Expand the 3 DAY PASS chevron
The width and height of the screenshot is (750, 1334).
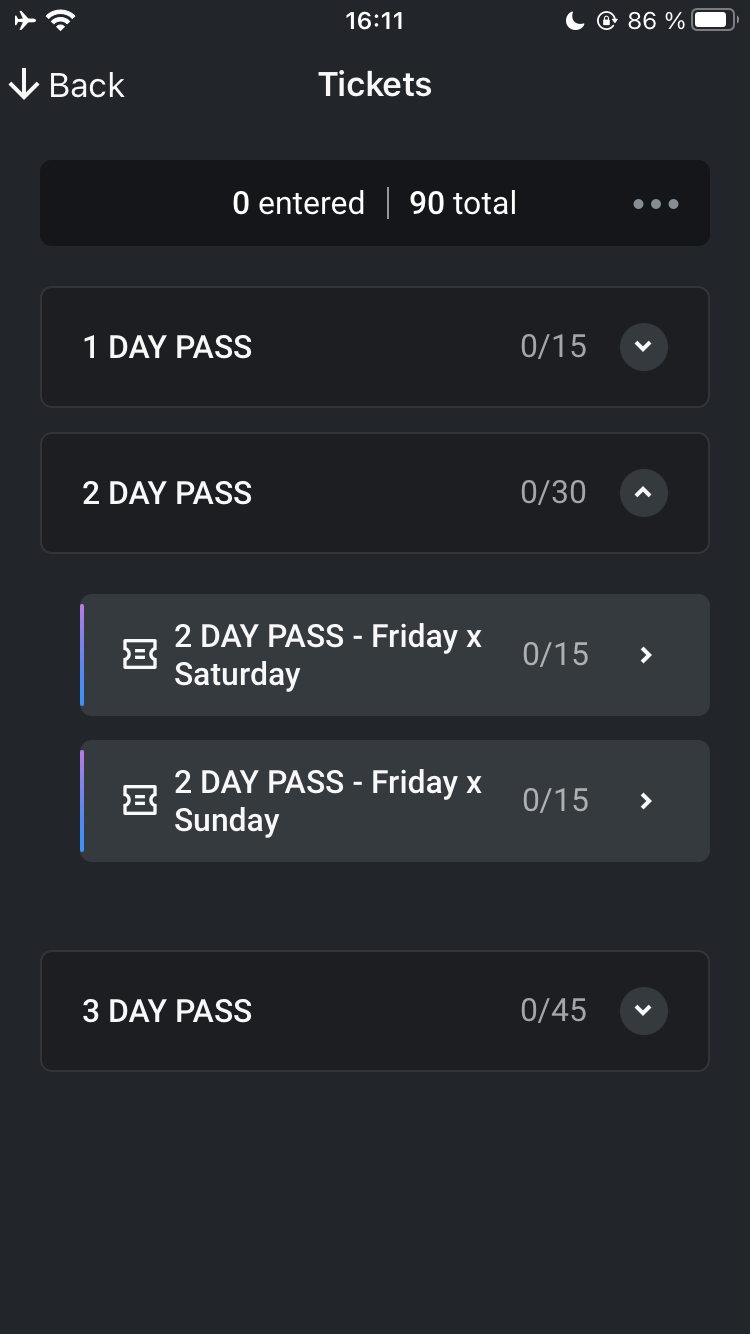pyautogui.click(x=644, y=1011)
